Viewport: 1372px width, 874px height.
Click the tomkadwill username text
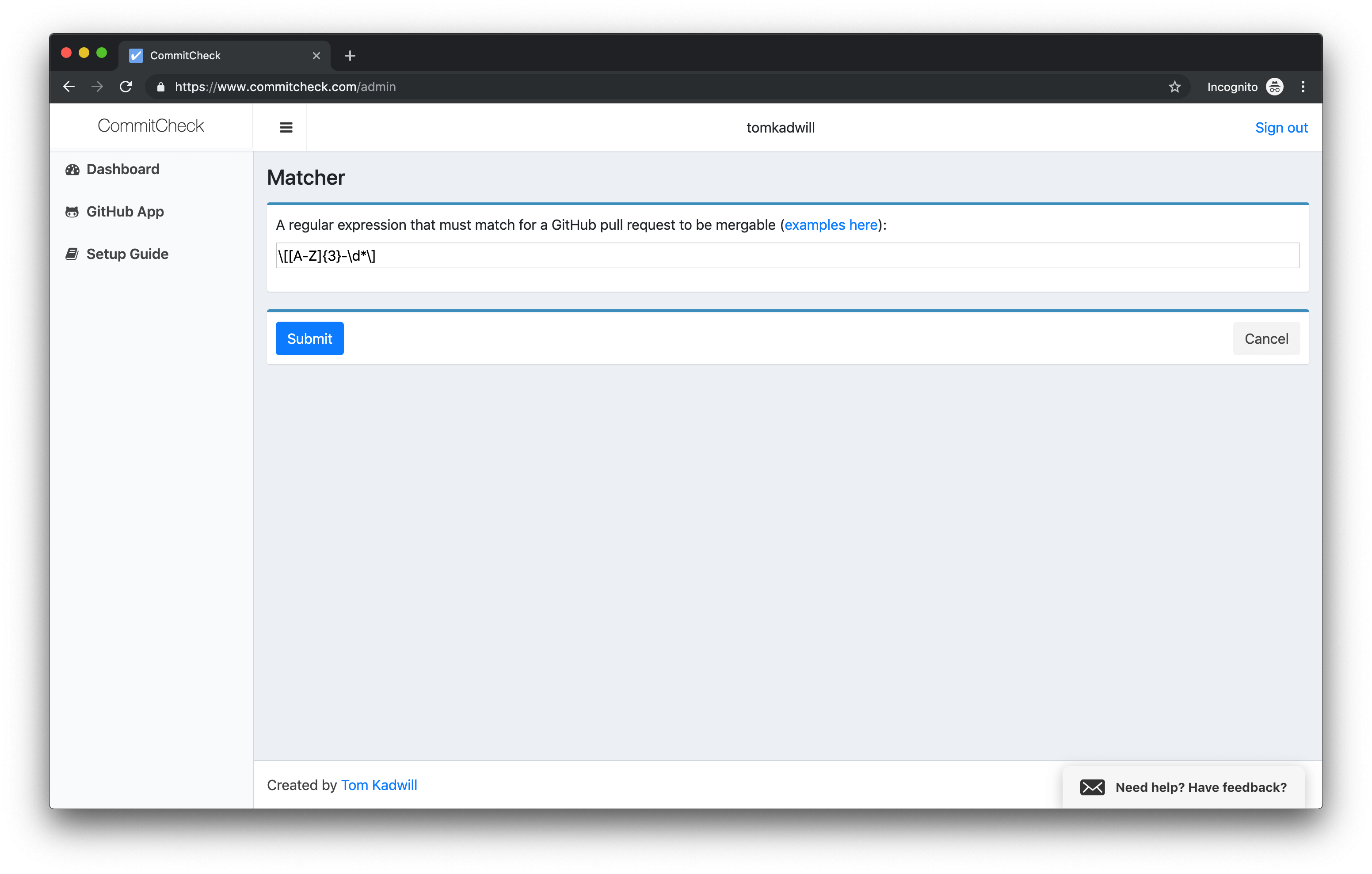[x=780, y=128]
